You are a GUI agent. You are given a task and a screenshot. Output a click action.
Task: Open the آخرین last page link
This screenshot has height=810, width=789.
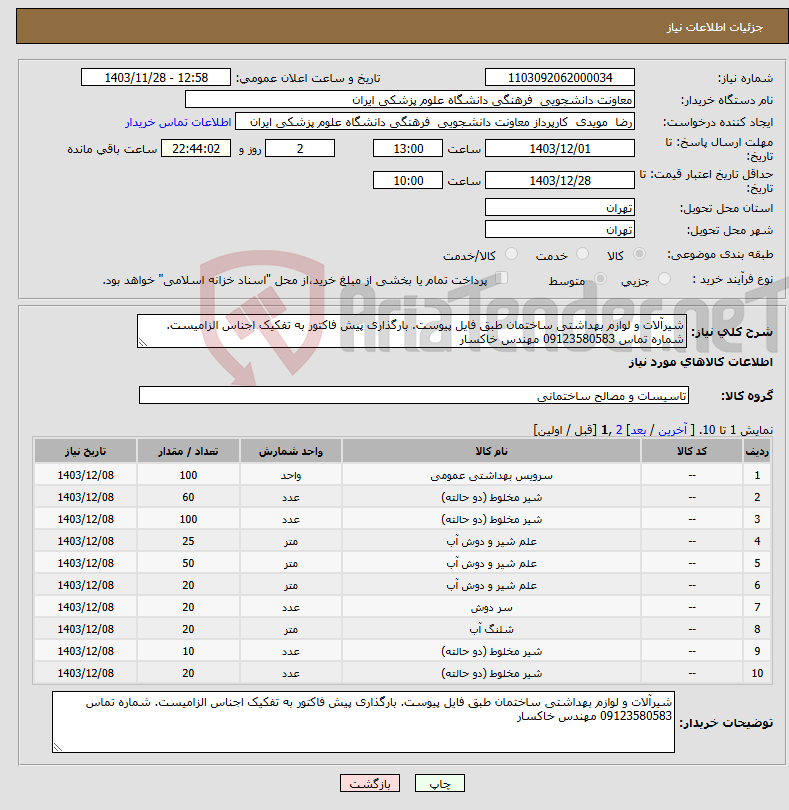(x=673, y=430)
